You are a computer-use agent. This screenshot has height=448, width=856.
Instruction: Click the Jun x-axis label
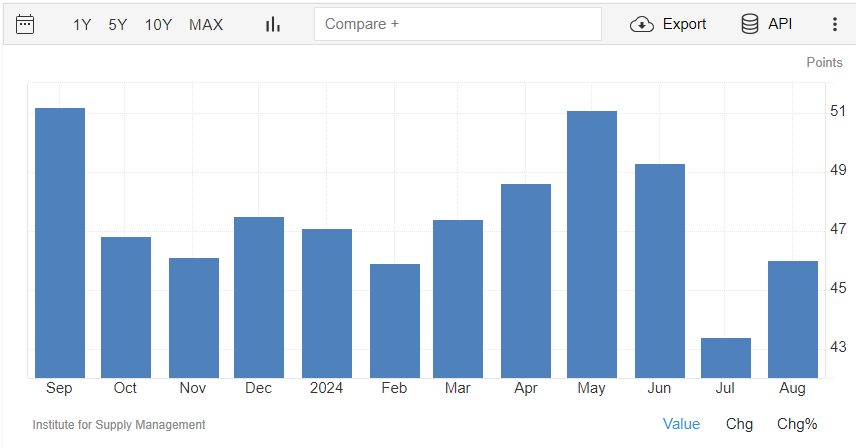pyautogui.click(x=659, y=388)
